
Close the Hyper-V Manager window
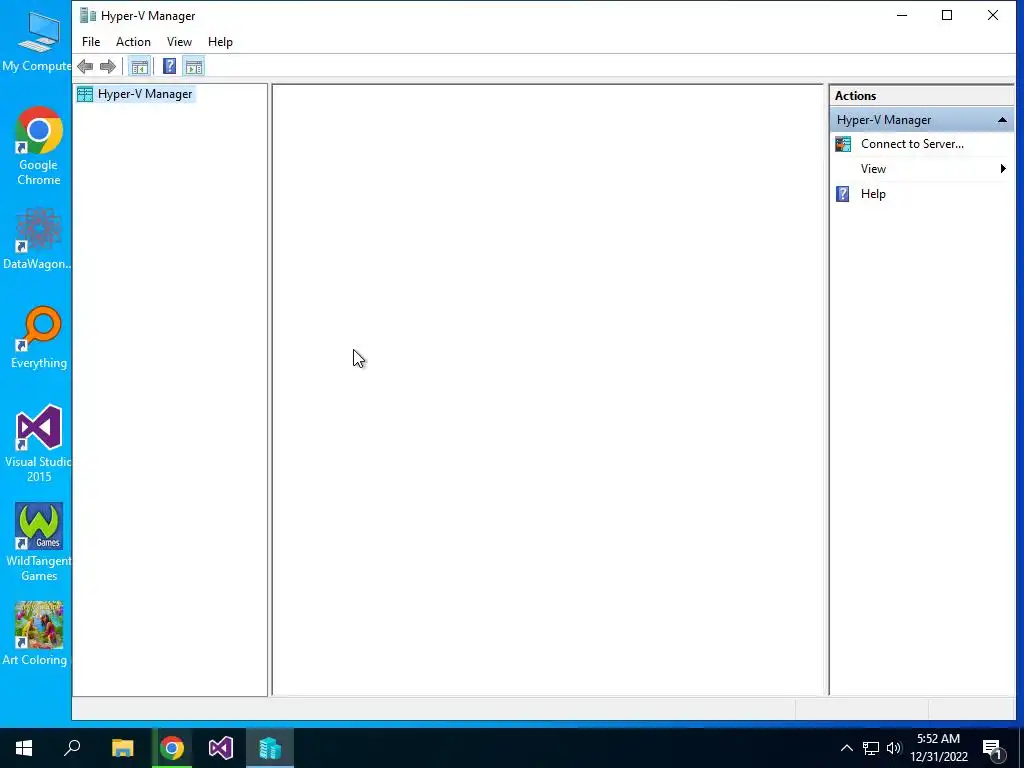coord(993,15)
